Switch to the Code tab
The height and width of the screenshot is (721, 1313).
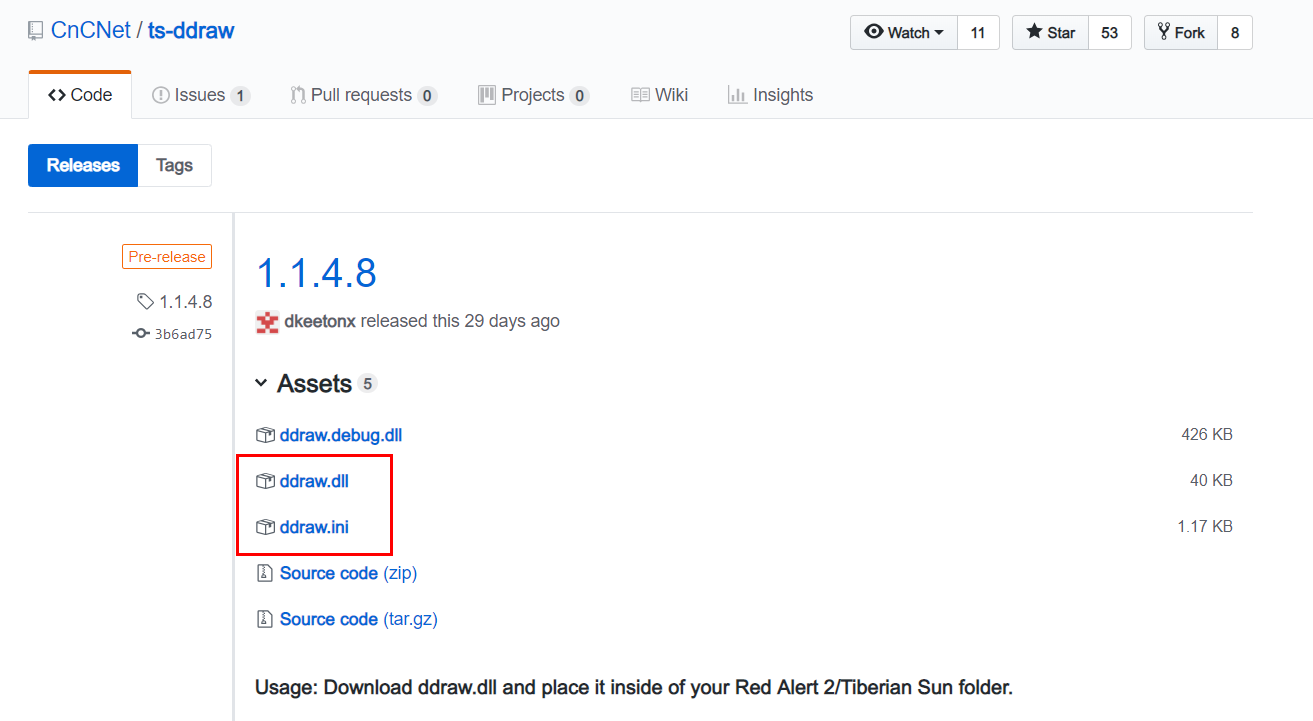pos(80,95)
